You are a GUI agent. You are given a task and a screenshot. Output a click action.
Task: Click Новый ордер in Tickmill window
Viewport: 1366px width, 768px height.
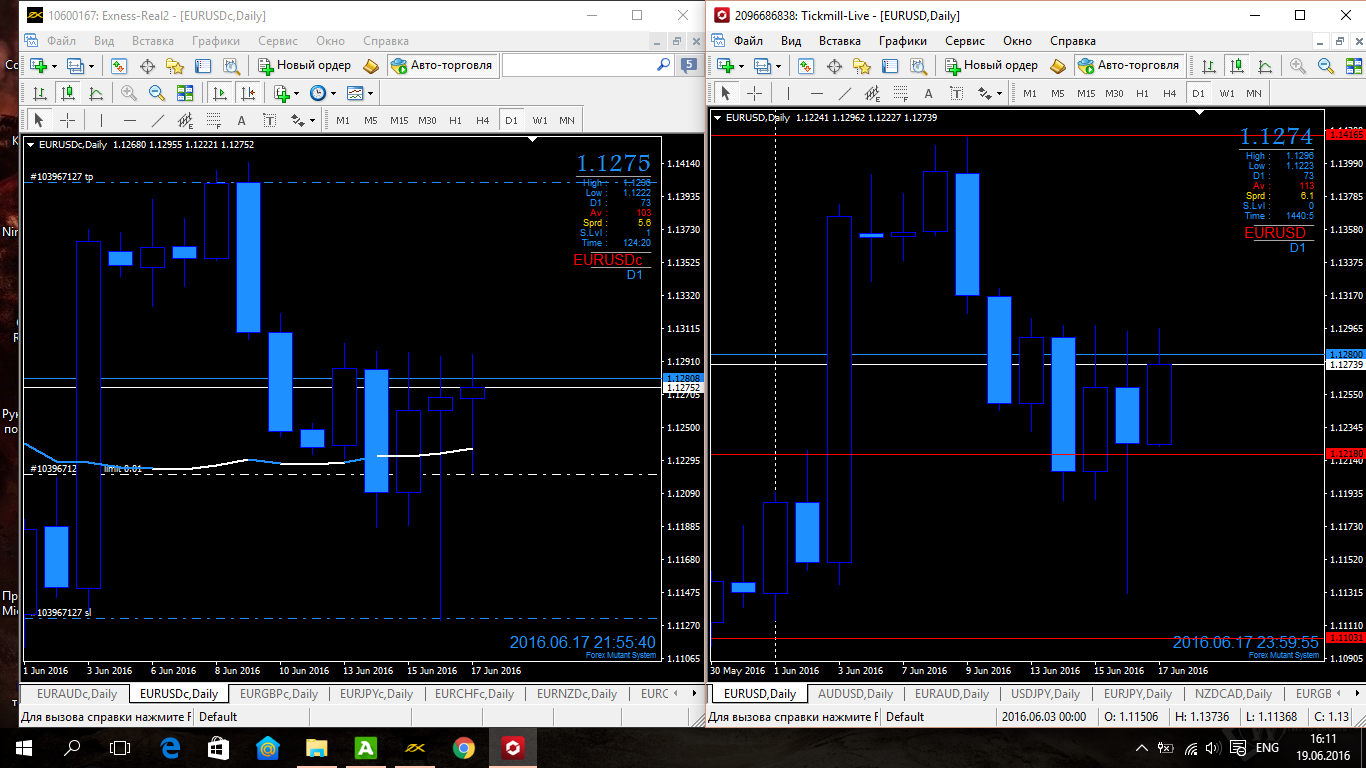tap(990, 65)
